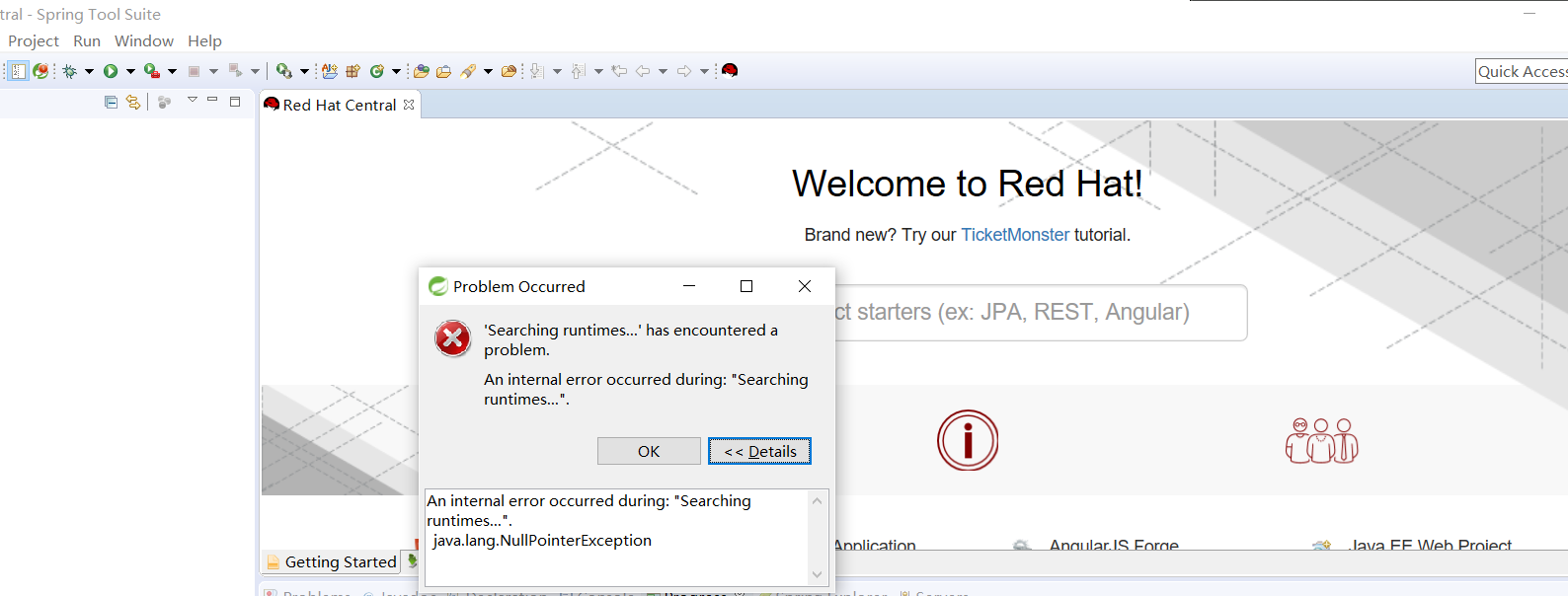Click the Welcome to Red Hat! heading
This screenshot has width=1568, height=596.
(x=968, y=184)
